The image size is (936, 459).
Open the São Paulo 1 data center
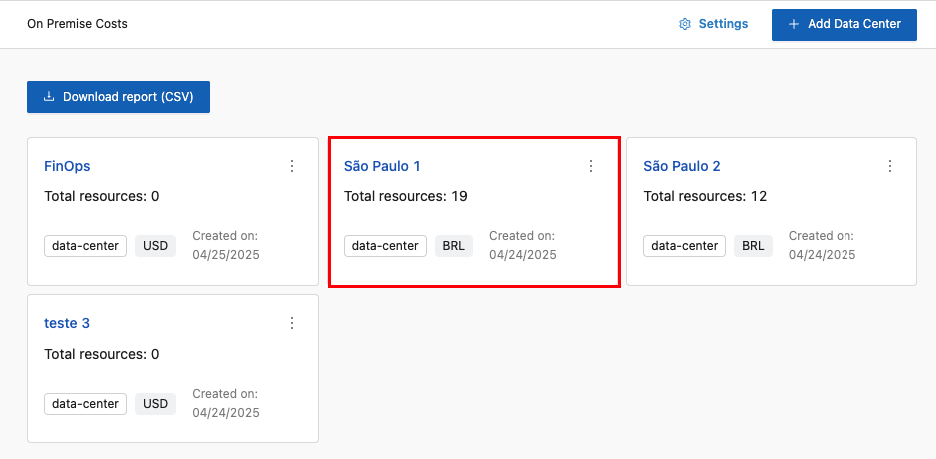tap(382, 166)
